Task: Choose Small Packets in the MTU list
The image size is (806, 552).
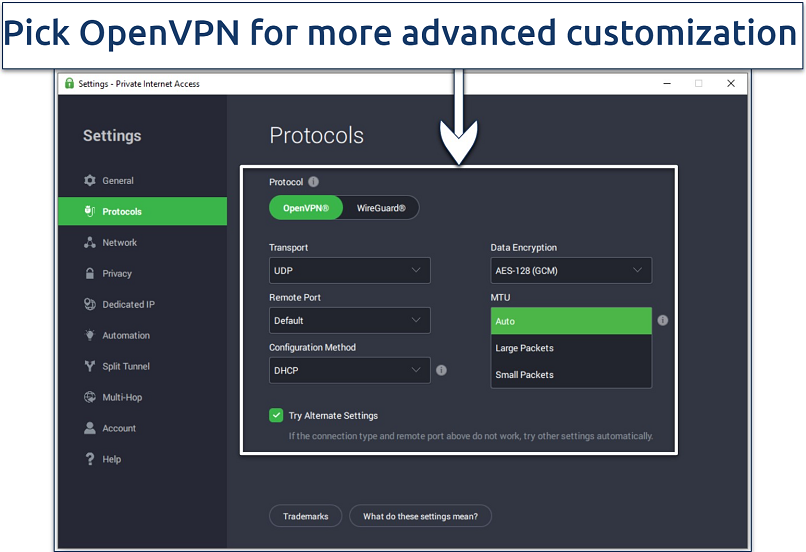Action: tap(571, 375)
